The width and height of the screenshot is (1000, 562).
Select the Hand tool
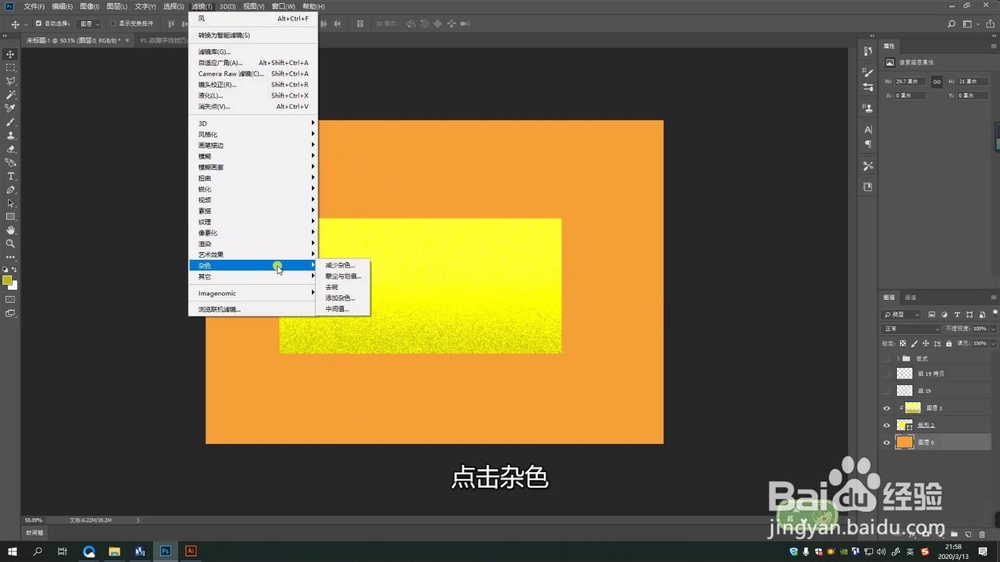(x=10, y=230)
